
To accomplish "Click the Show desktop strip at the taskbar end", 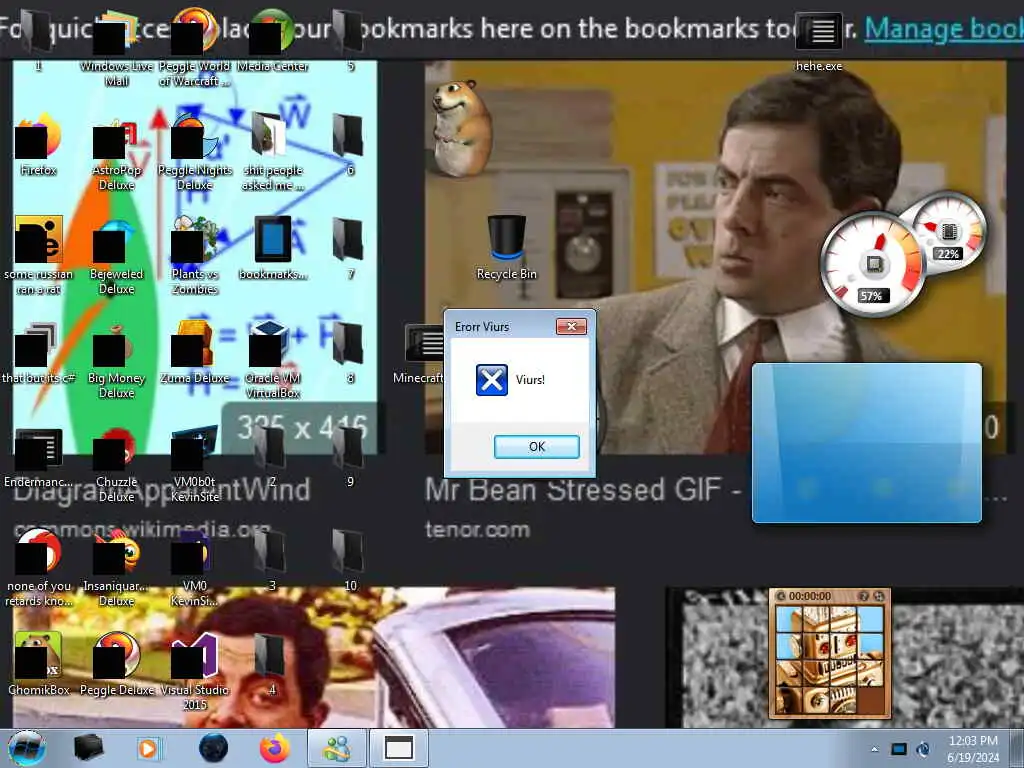I will point(1017,748).
